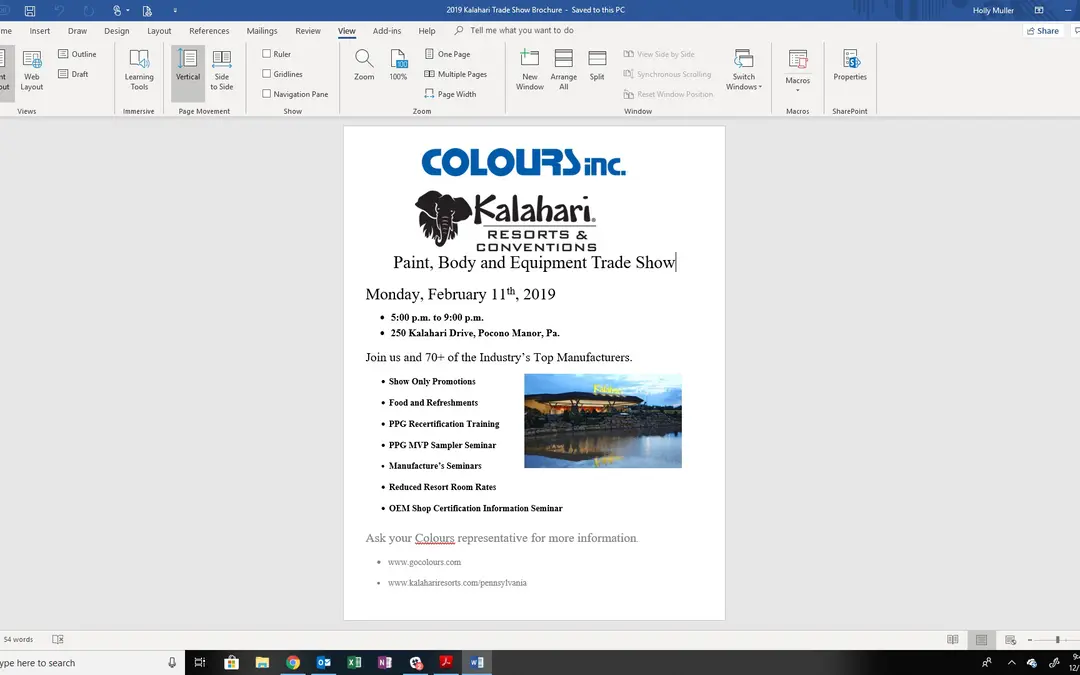Choose Page Width zoom
Viewport: 1080px width, 675px height.
[450, 94]
